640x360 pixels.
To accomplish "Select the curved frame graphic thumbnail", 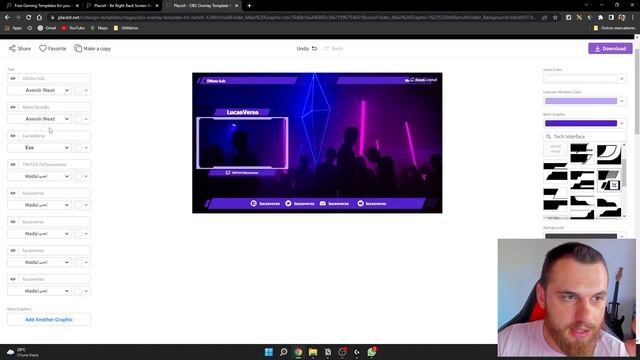I will click(609, 153).
